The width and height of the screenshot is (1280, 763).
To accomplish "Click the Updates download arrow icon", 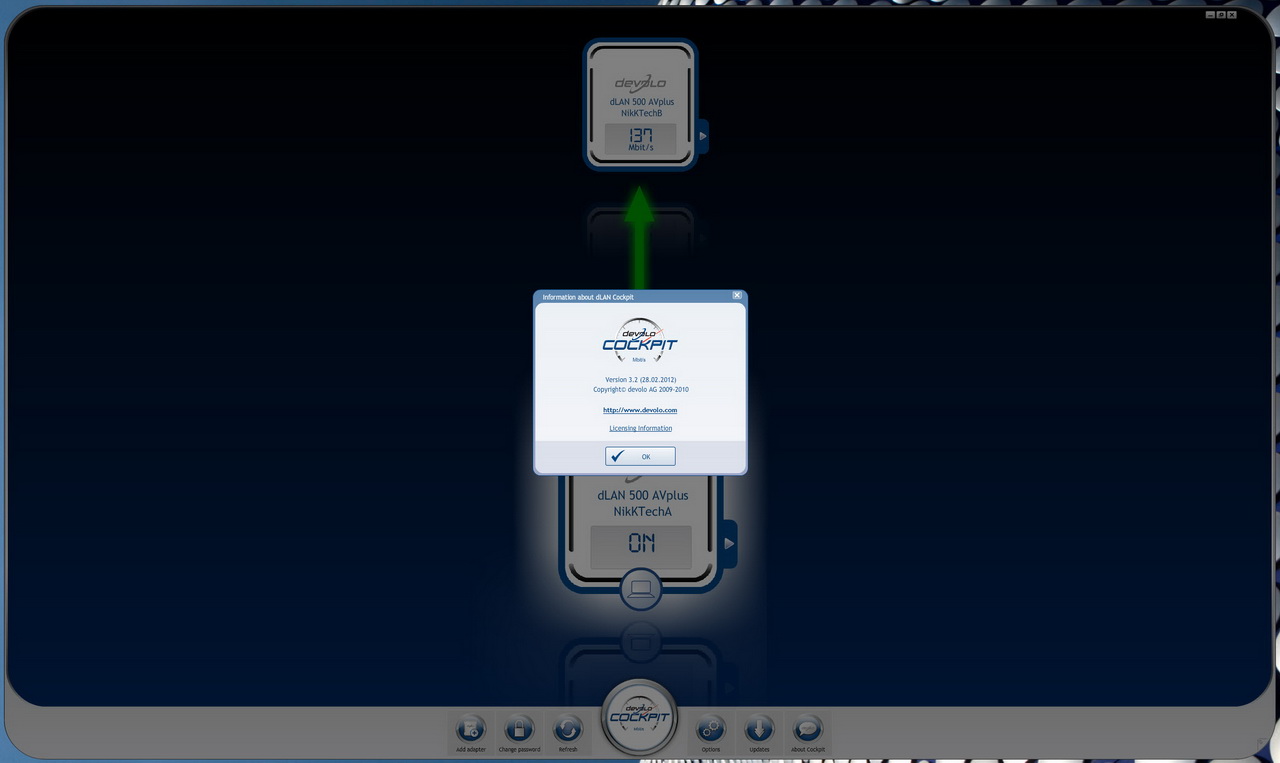I will pos(759,729).
